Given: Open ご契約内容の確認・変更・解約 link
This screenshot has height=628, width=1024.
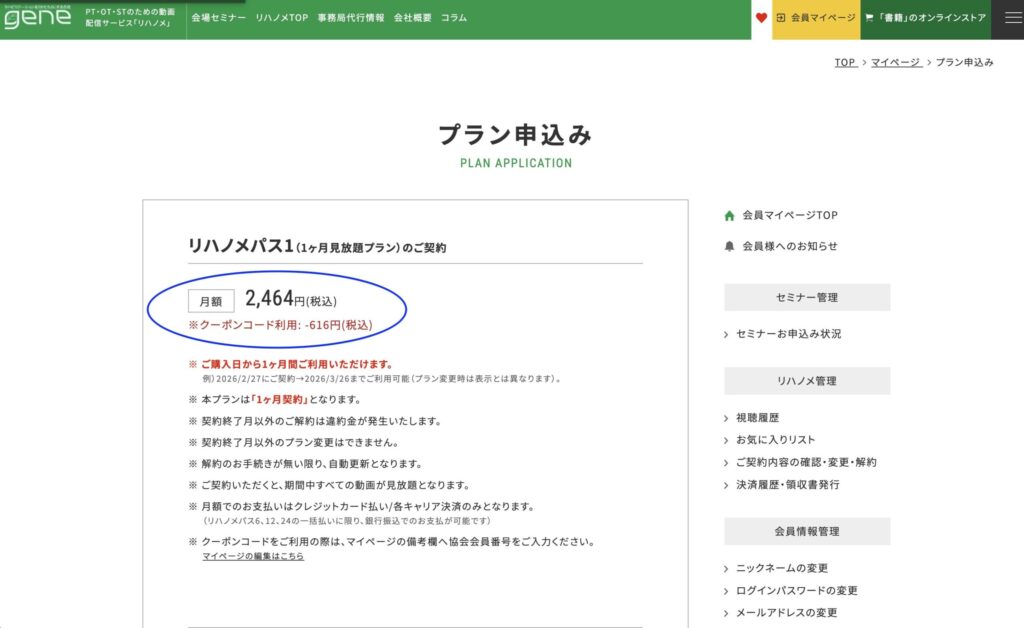Looking at the screenshot, I should click(806, 462).
